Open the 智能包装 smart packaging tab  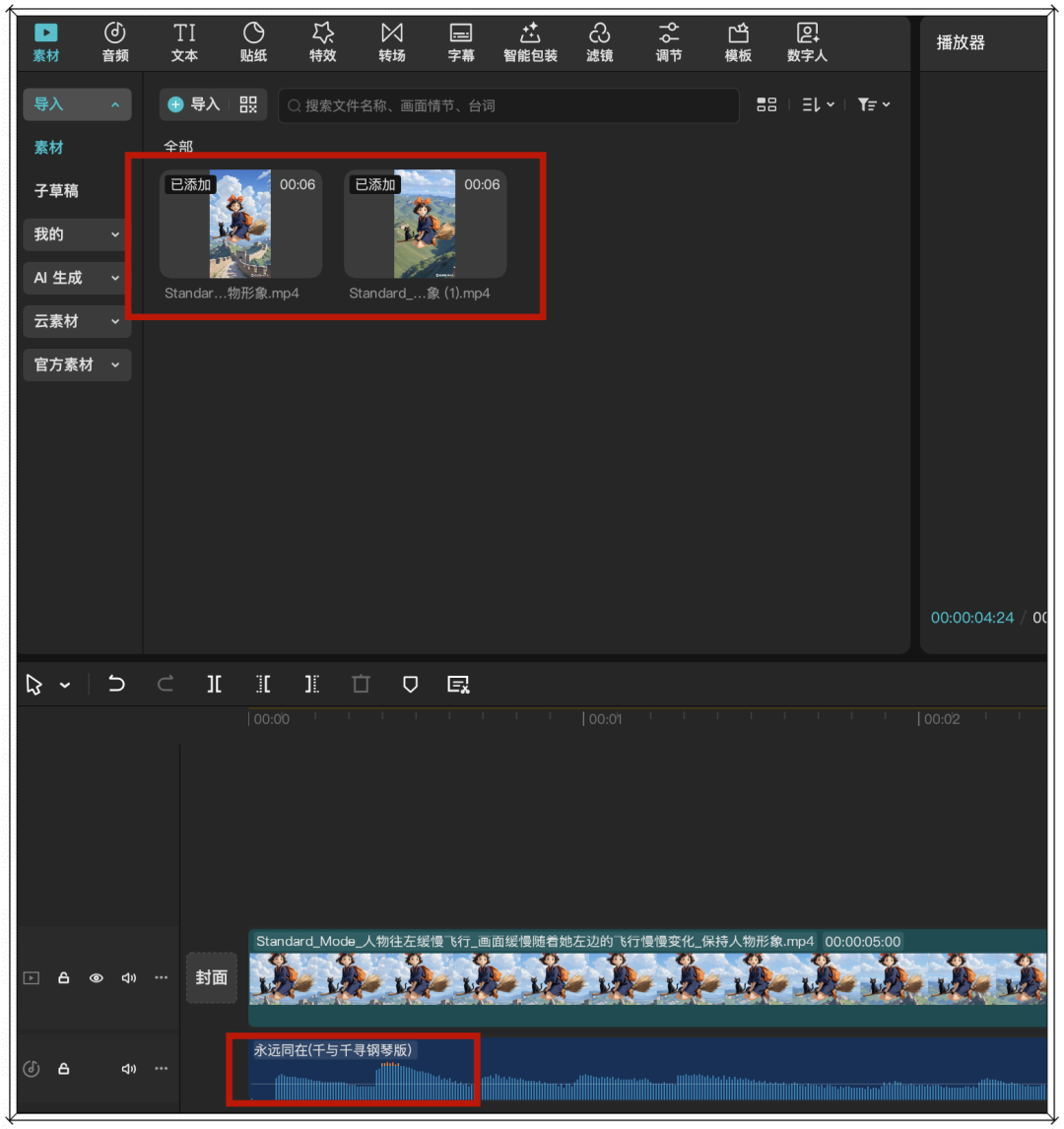pos(530,42)
